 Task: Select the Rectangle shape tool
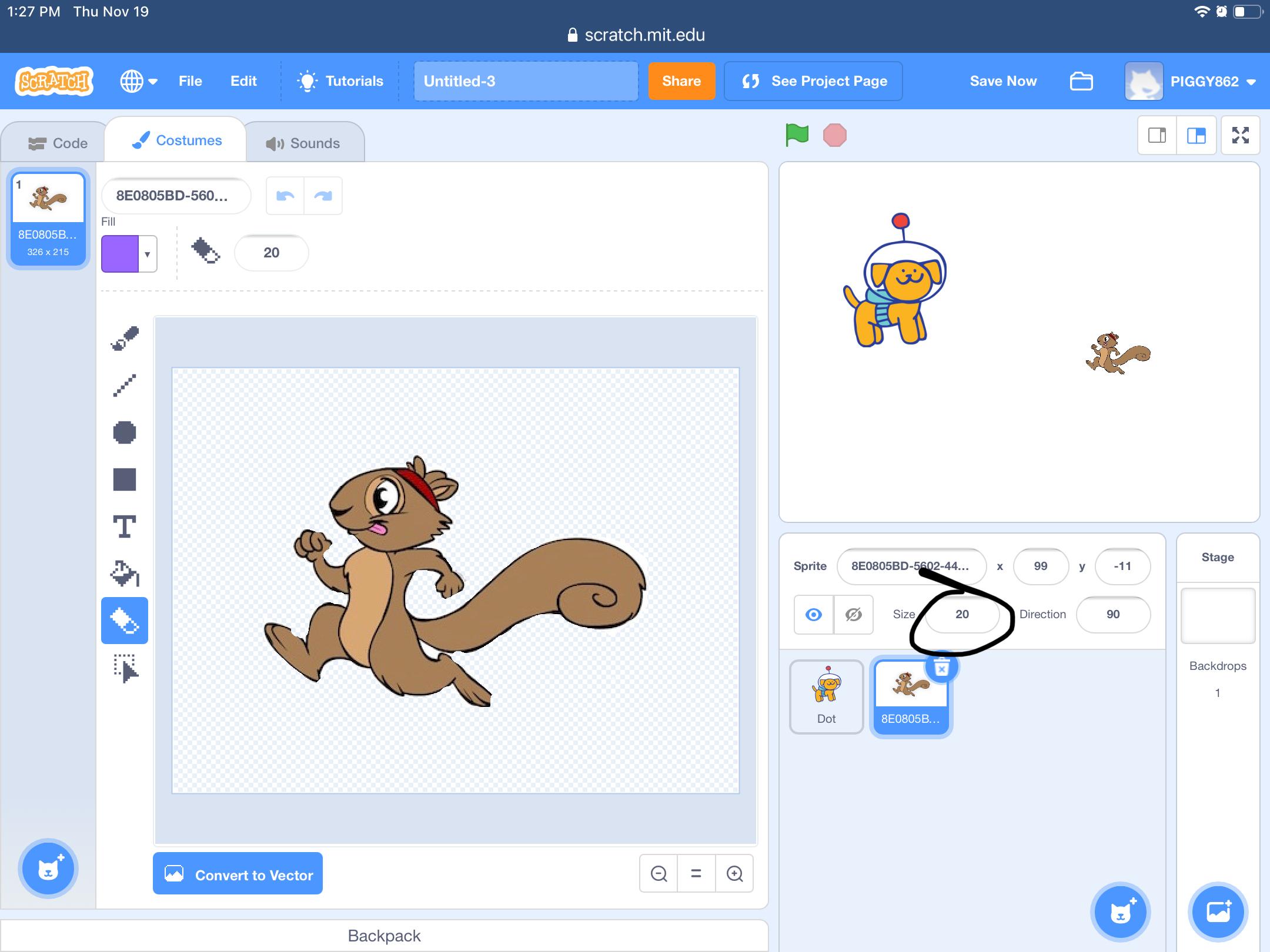[x=125, y=480]
